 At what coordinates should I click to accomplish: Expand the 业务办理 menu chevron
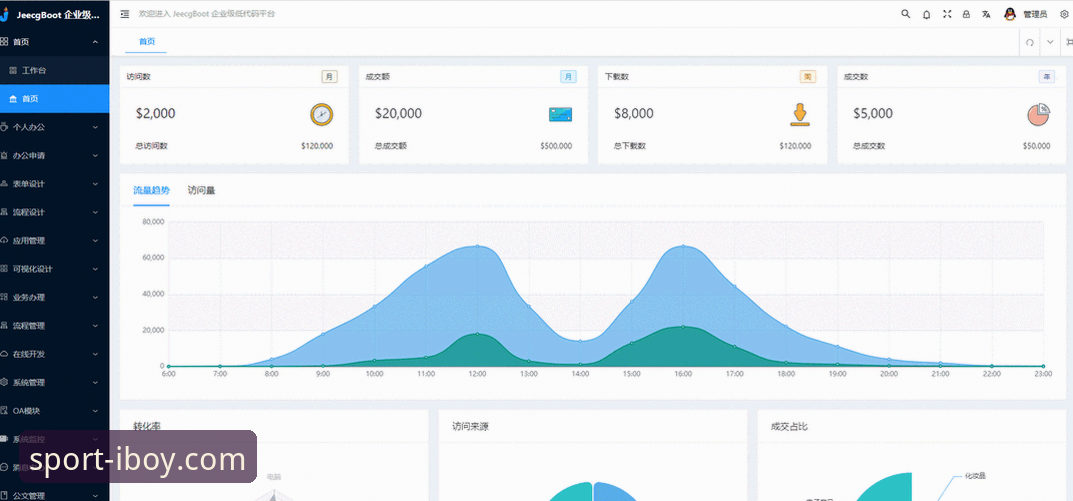pos(95,298)
